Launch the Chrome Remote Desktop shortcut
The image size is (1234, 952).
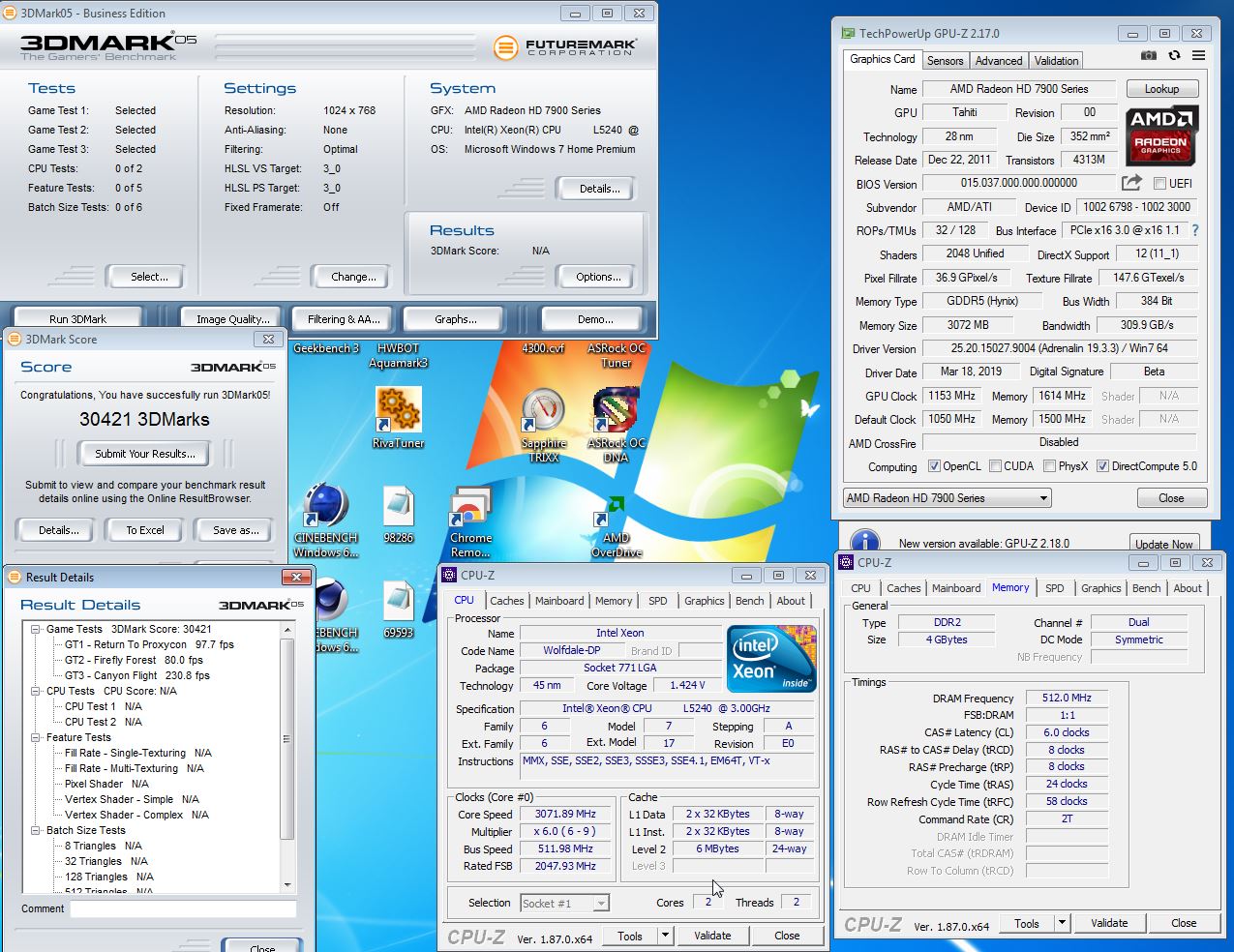(471, 522)
